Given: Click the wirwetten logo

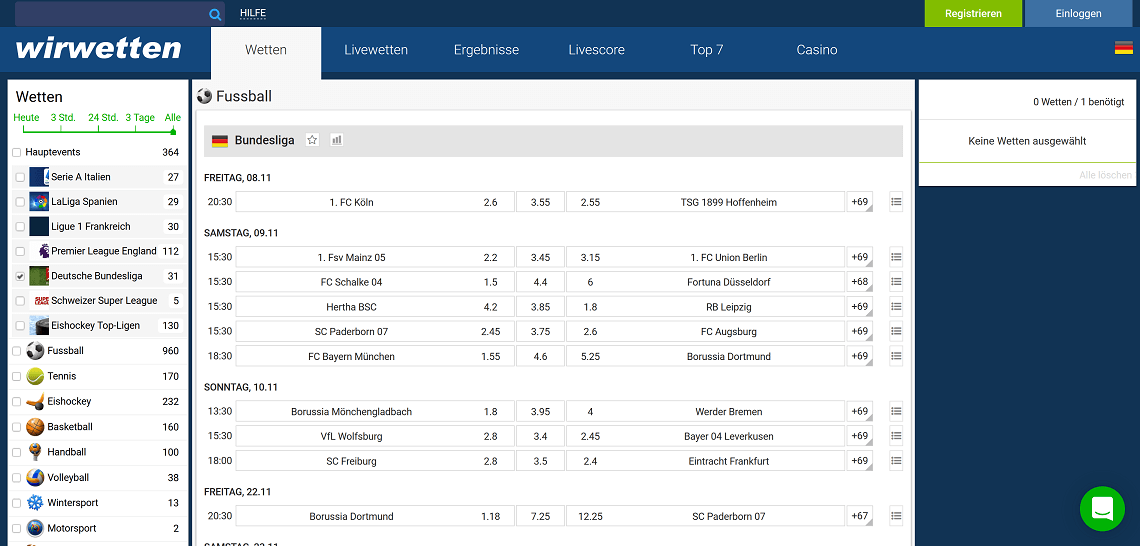Looking at the screenshot, I should [x=98, y=49].
